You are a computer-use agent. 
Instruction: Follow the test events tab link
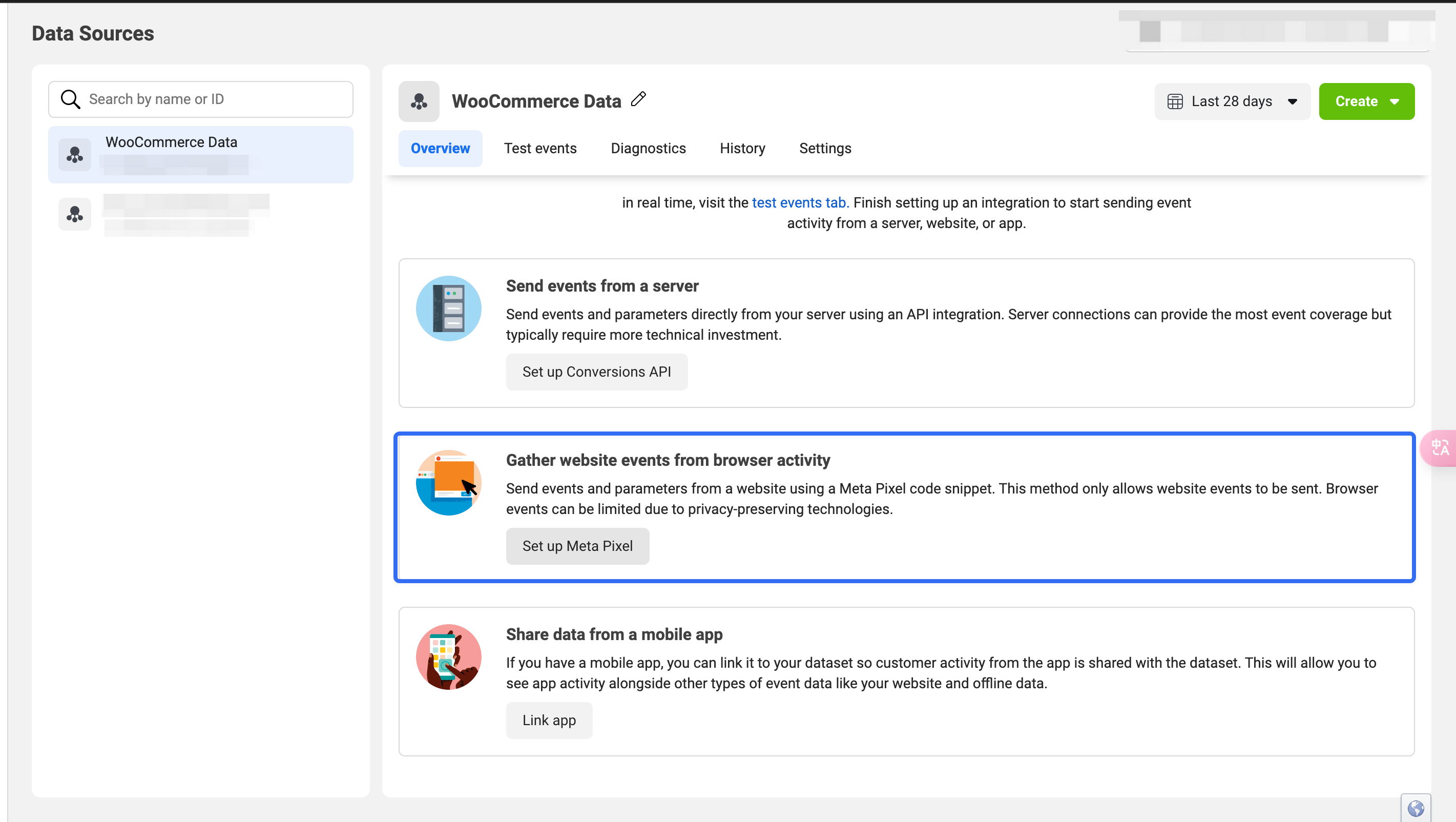[800, 202]
